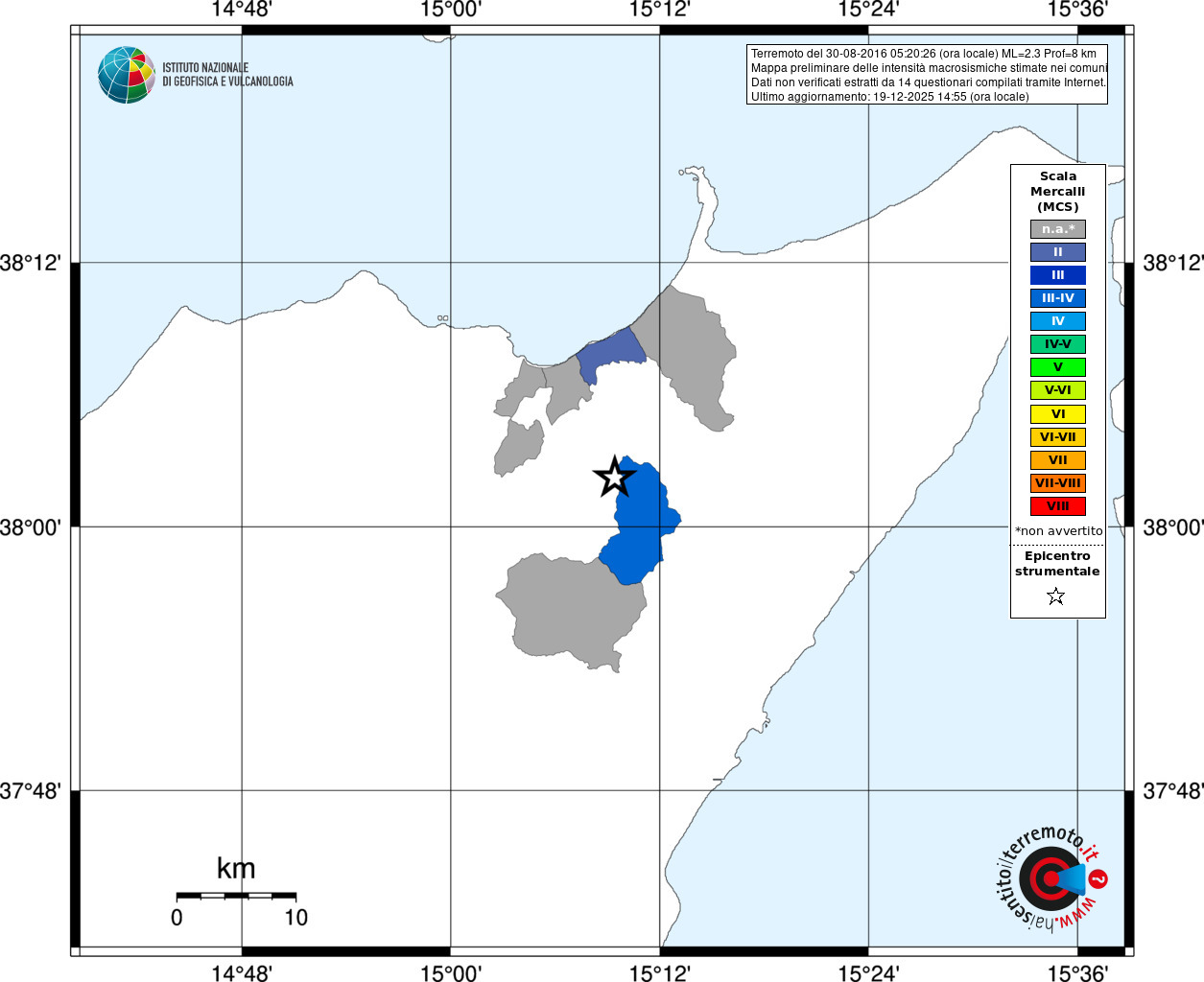Screen dimensions: 1204x982
Task: Select the II intensity legend swatch
Action: [1058, 252]
